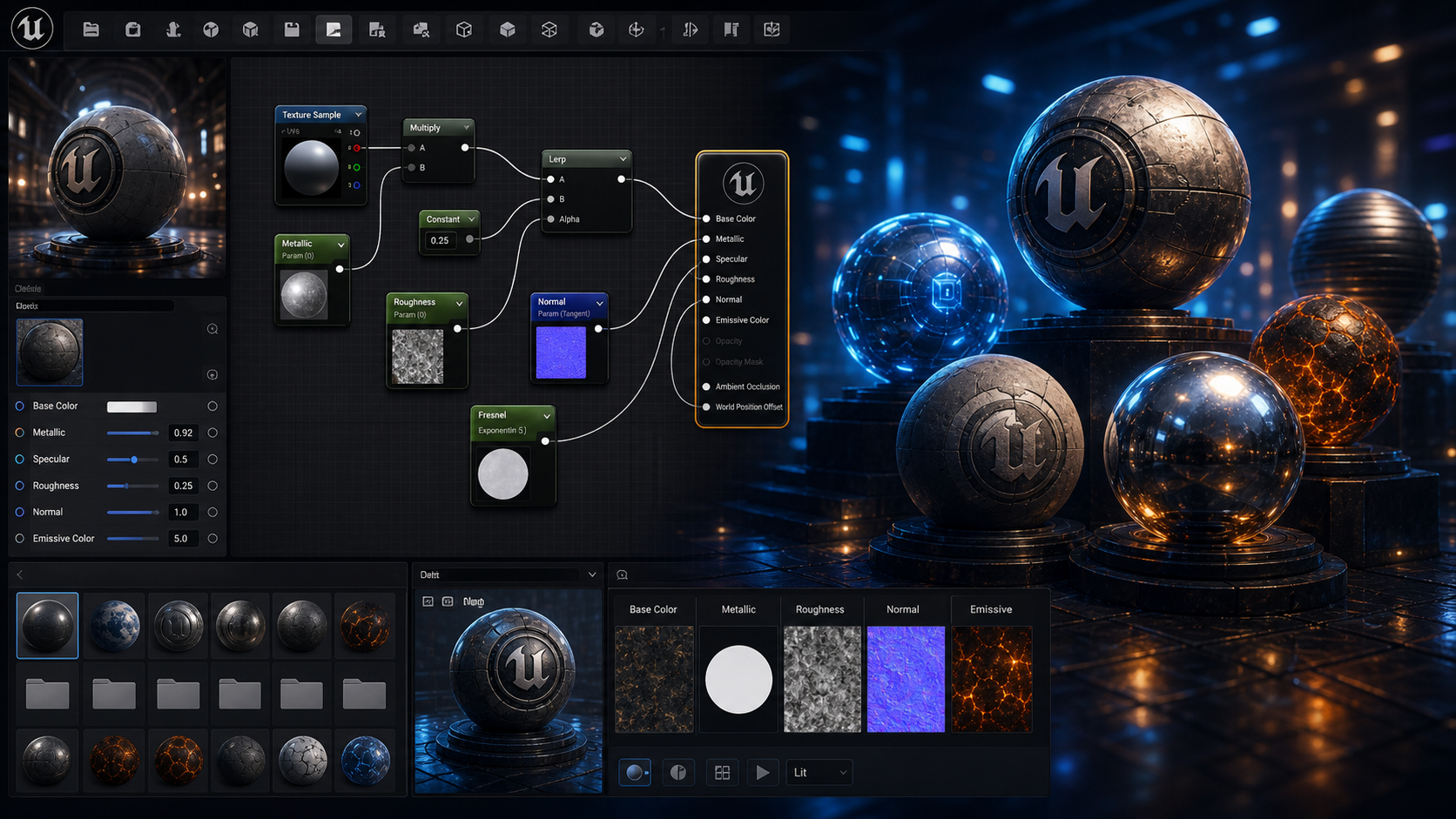Click the pivot gizmo toolbar icon
Image resolution: width=1456 pixels, height=819 pixels.
point(637,30)
